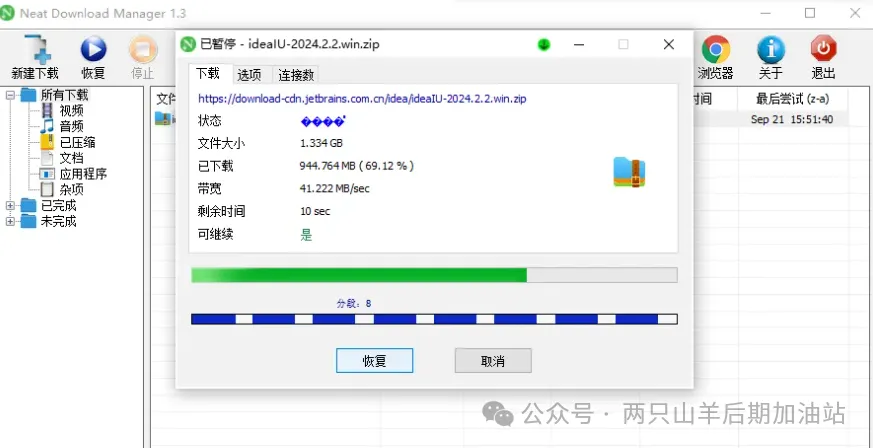This screenshot has width=873, height=448.
Task: Click the 41.222 MB/sec bandwidth value
Action: click(x=335, y=189)
